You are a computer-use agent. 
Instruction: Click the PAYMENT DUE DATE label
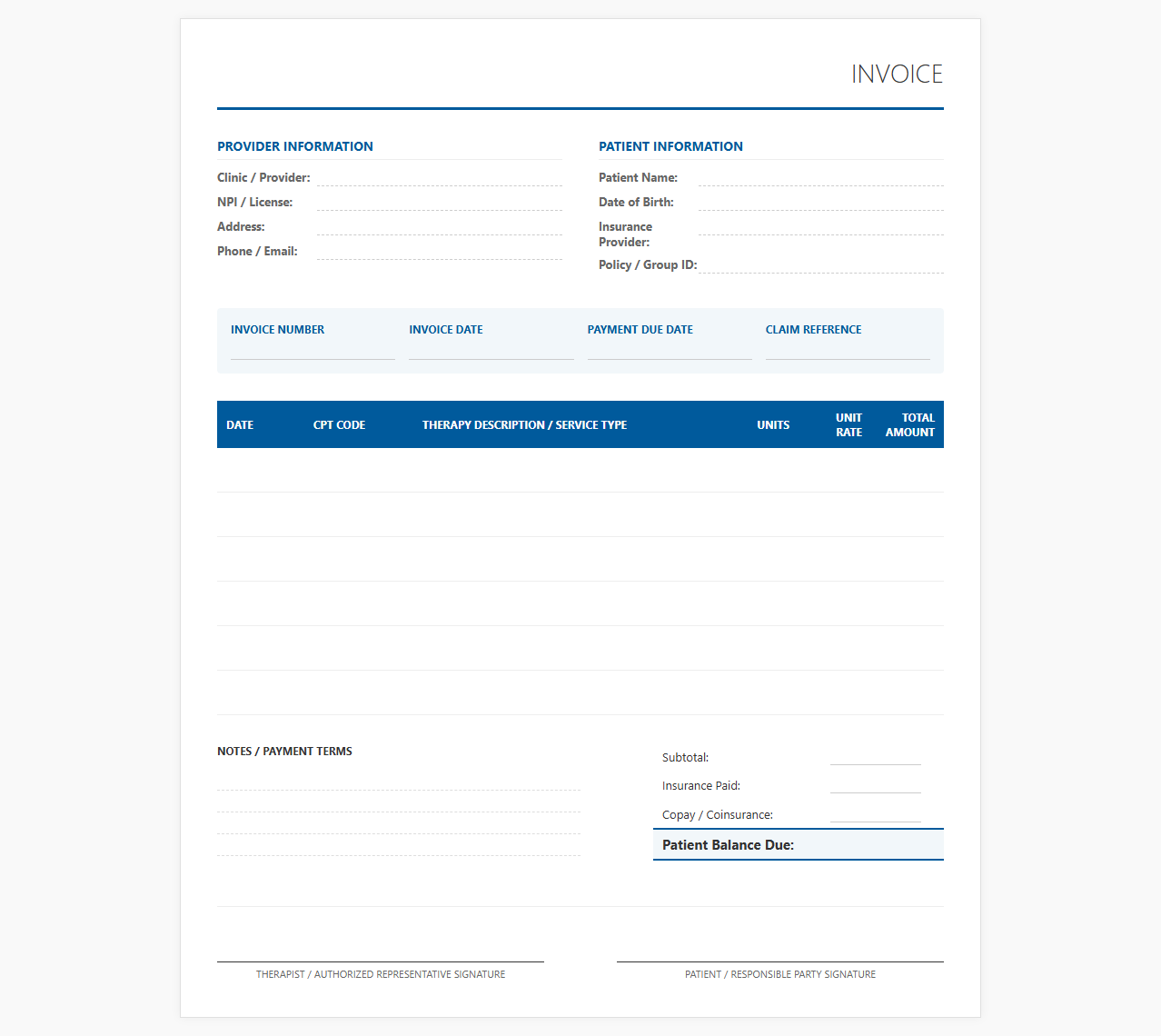pos(640,330)
